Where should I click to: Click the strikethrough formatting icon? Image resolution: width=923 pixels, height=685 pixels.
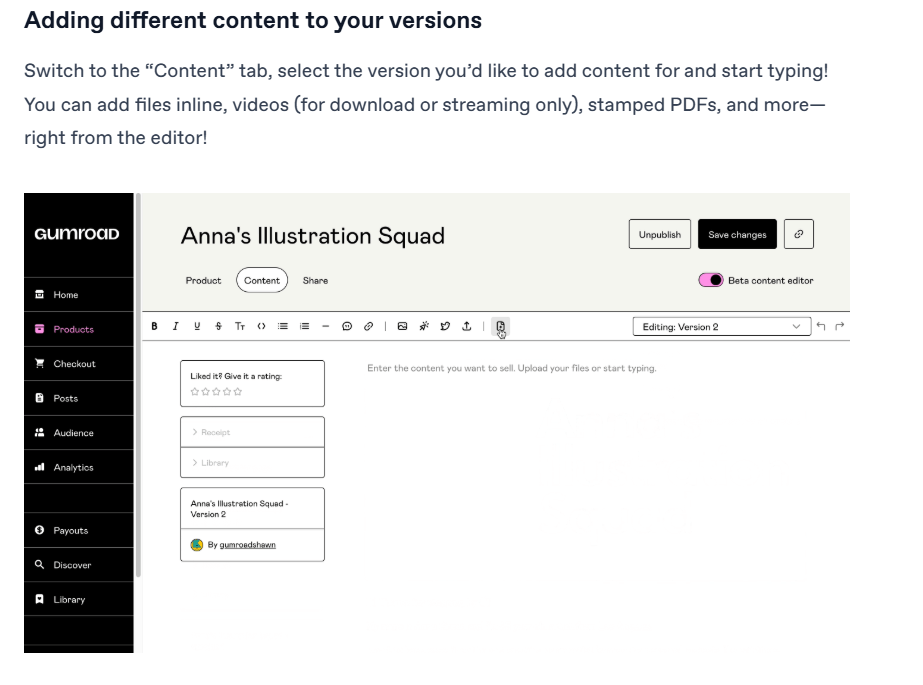point(218,326)
